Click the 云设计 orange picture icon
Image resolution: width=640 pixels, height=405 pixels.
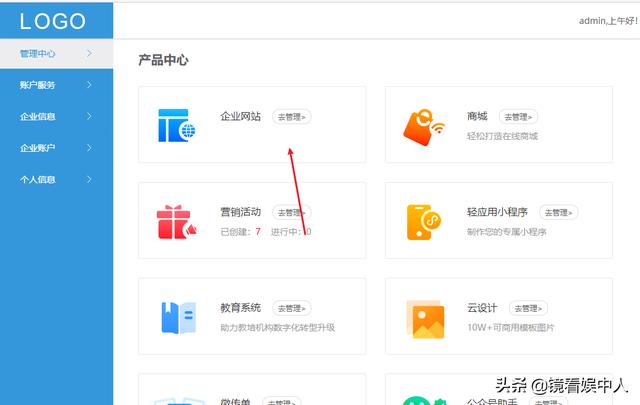click(425, 319)
